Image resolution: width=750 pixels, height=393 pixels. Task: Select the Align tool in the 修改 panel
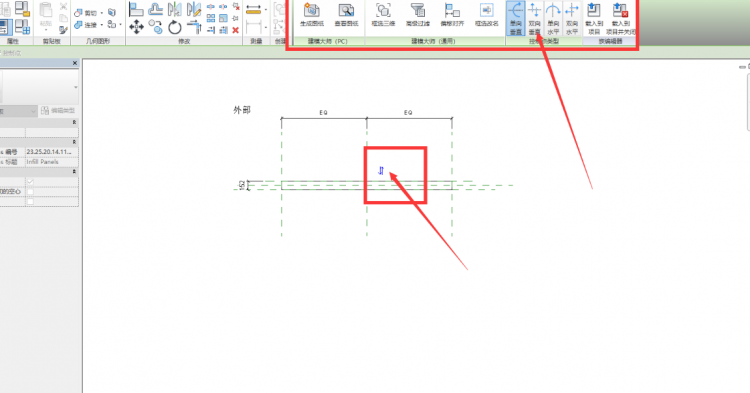(136, 9)
